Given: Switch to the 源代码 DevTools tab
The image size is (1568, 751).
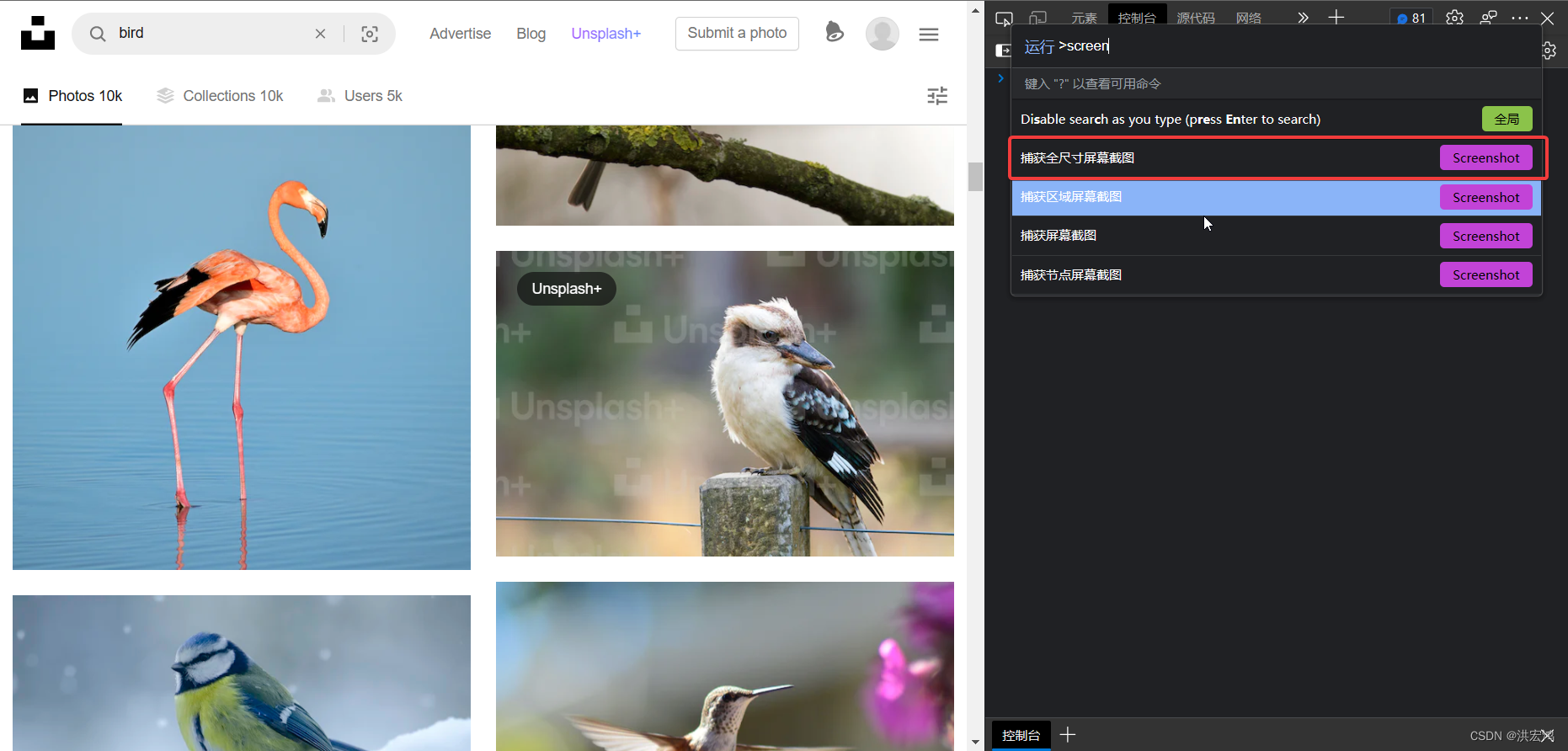Looking at the screenshot, I should coord(1196,19).
